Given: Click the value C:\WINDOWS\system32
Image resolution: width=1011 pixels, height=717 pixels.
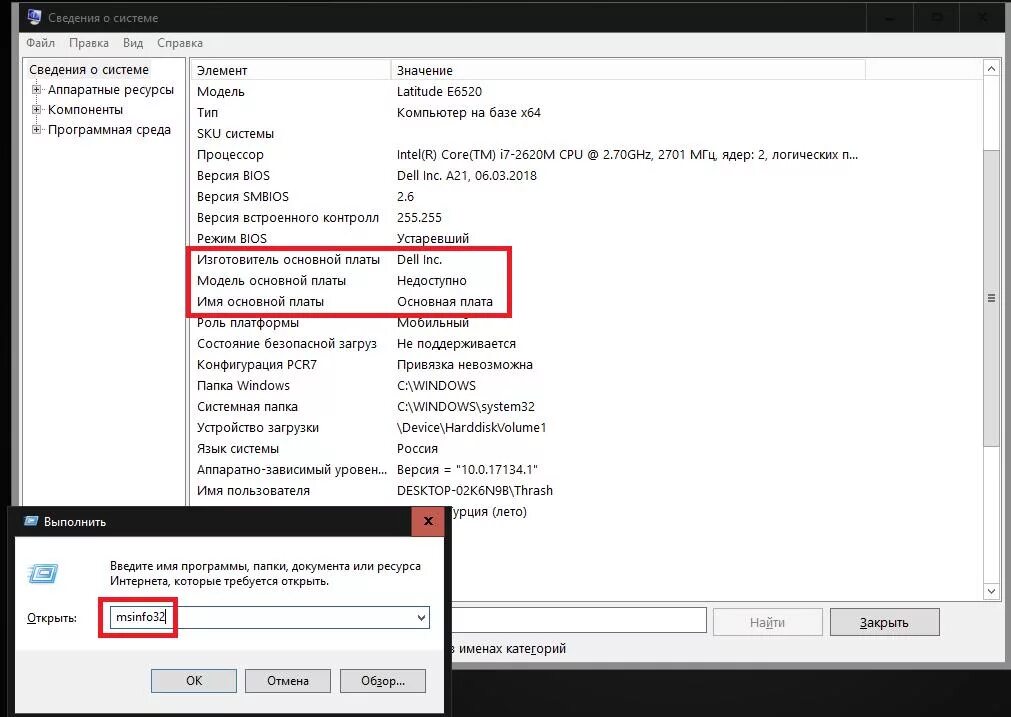Looking at the screenshot, I should coord(466,407).
